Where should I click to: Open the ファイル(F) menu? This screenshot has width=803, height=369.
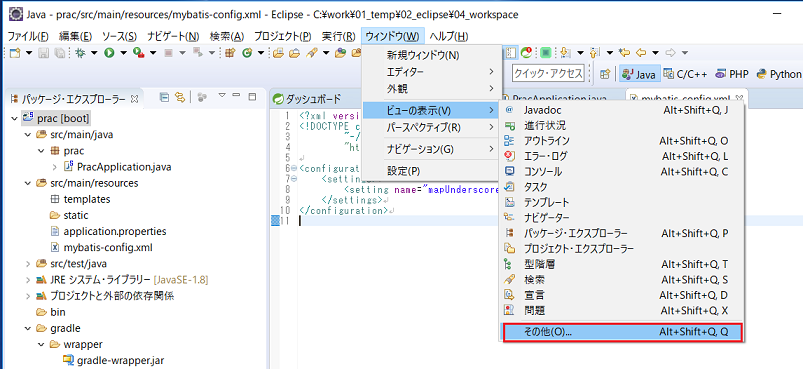(28, 36)
